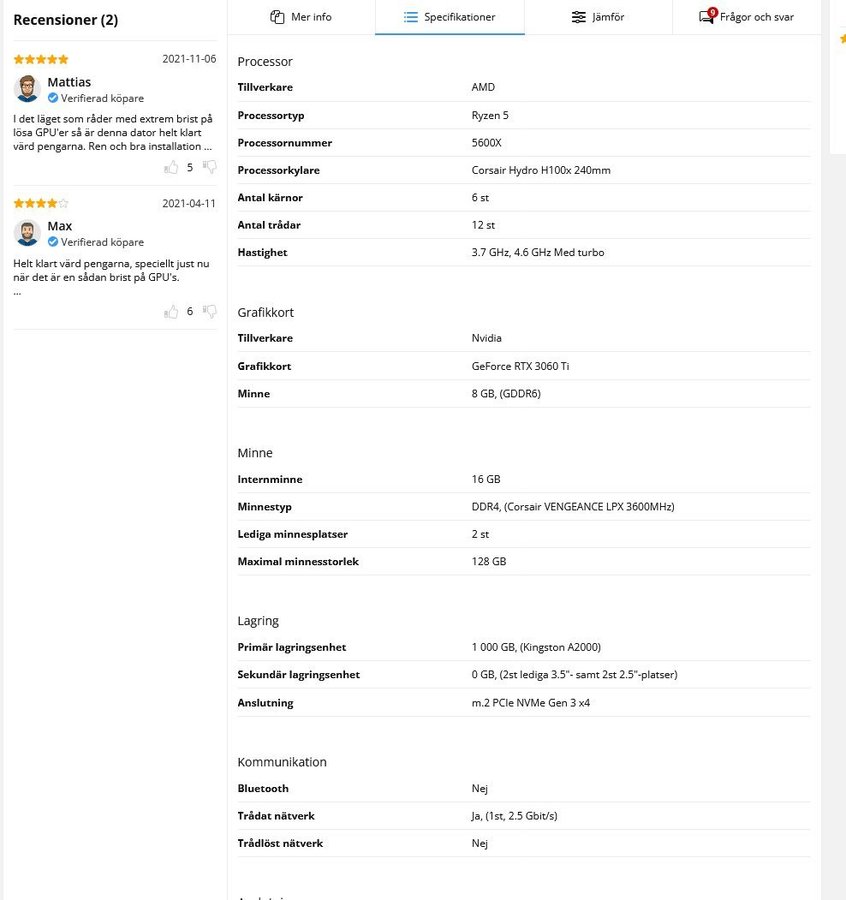Click Mattias's five-star rating
The width and height of the screenshot is (846, 900).
41,59
